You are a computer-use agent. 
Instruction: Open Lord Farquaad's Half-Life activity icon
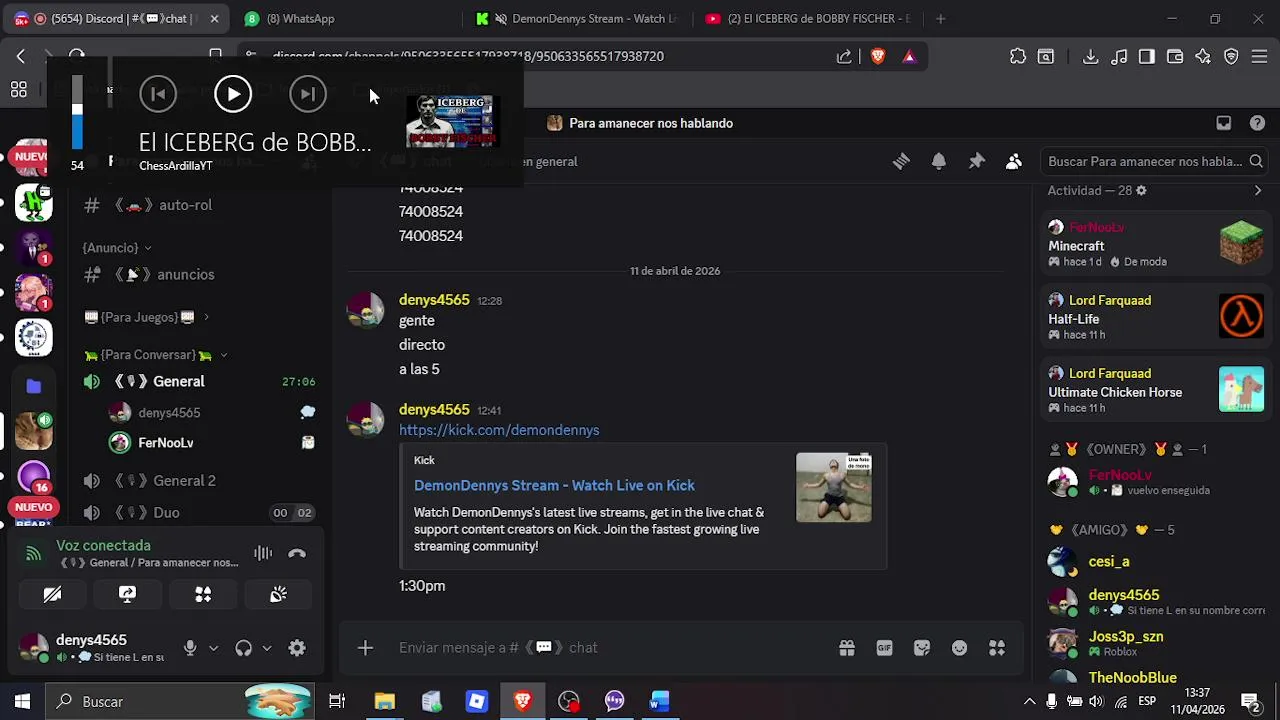(x=1241, y=317)
